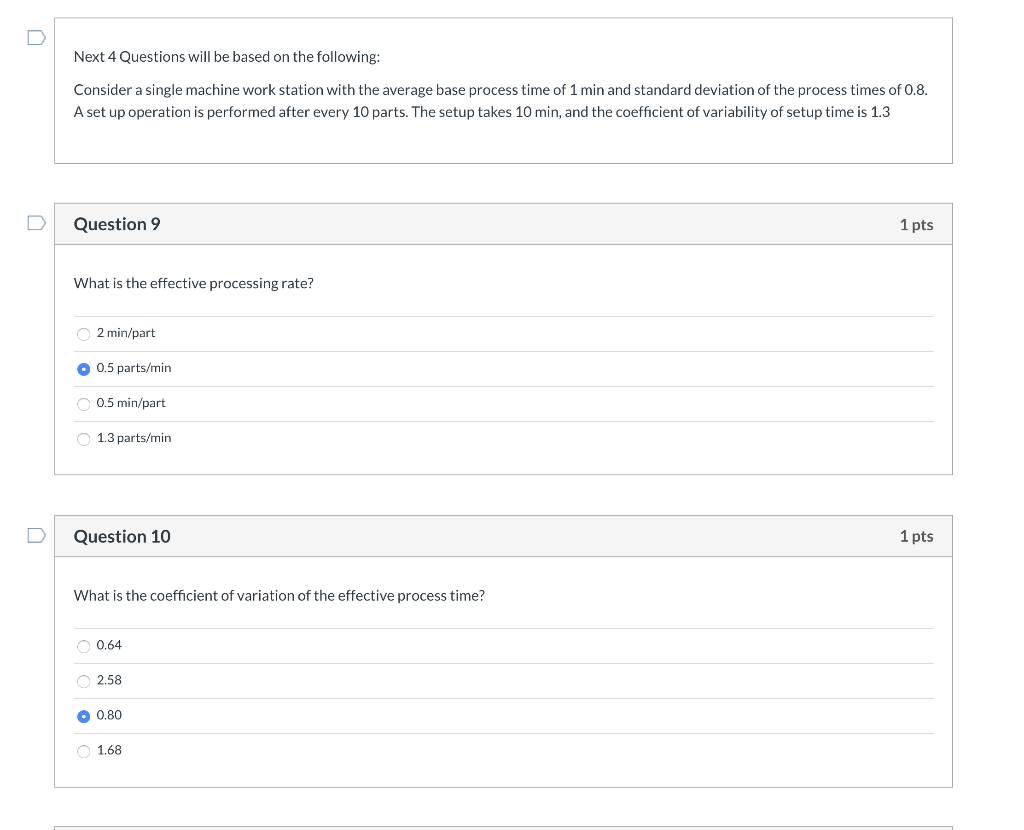
Task: Flag Question 10 for review
Action: (x=36, y=535)
